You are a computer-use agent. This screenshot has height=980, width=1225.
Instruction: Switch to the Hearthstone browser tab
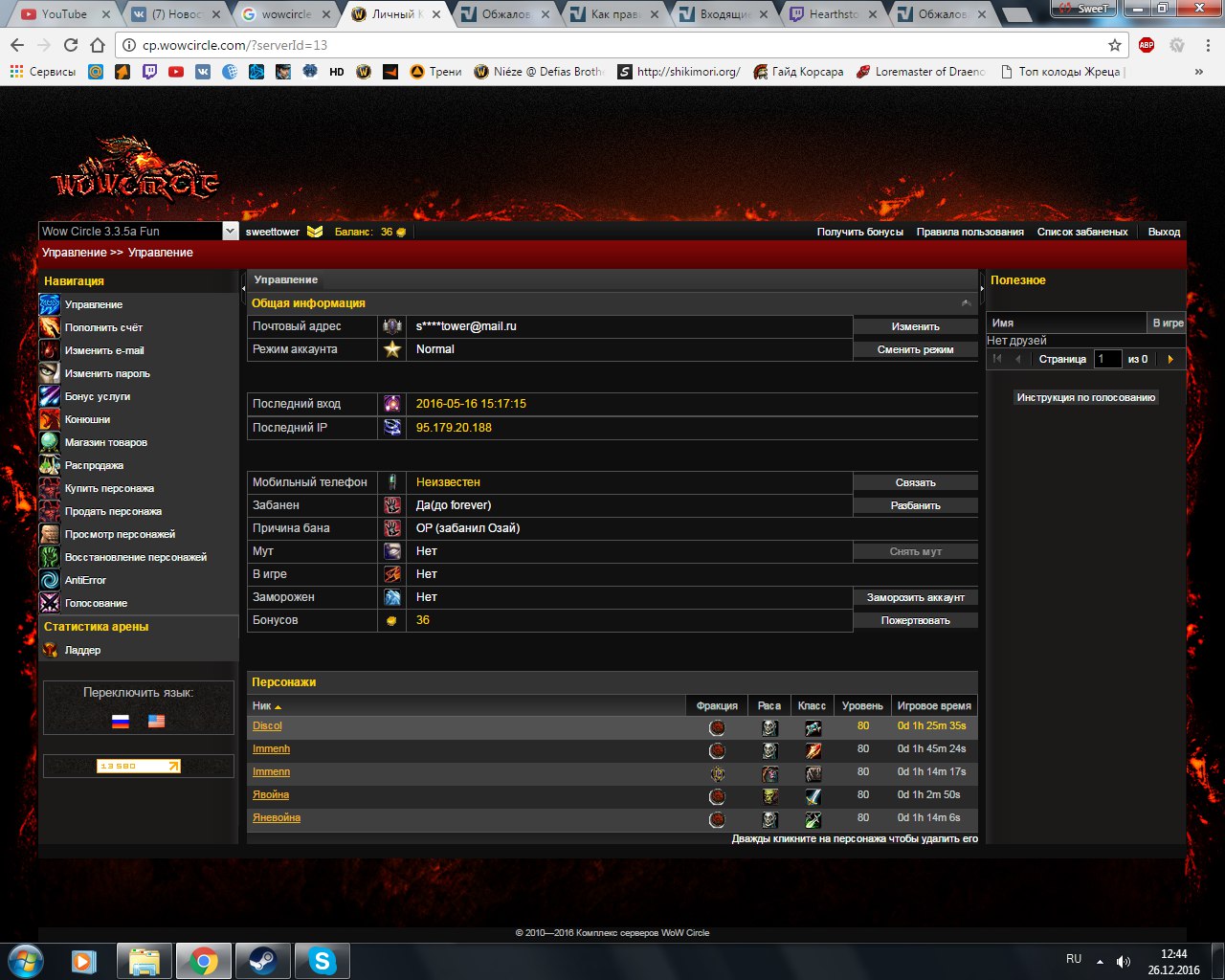point(833,14)
